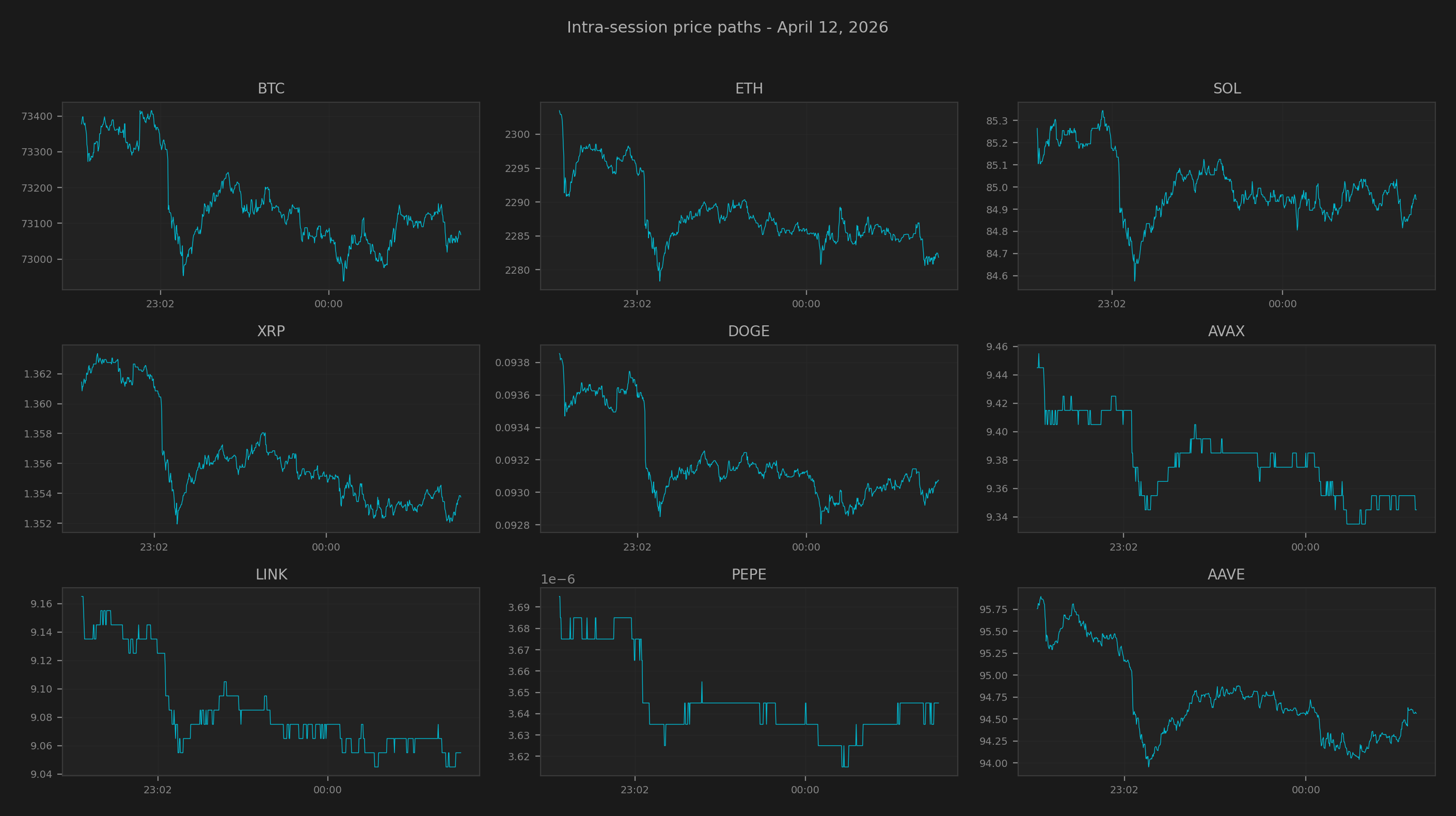Click the 0.0938 y-axis label on DOGE

(512, 363)
